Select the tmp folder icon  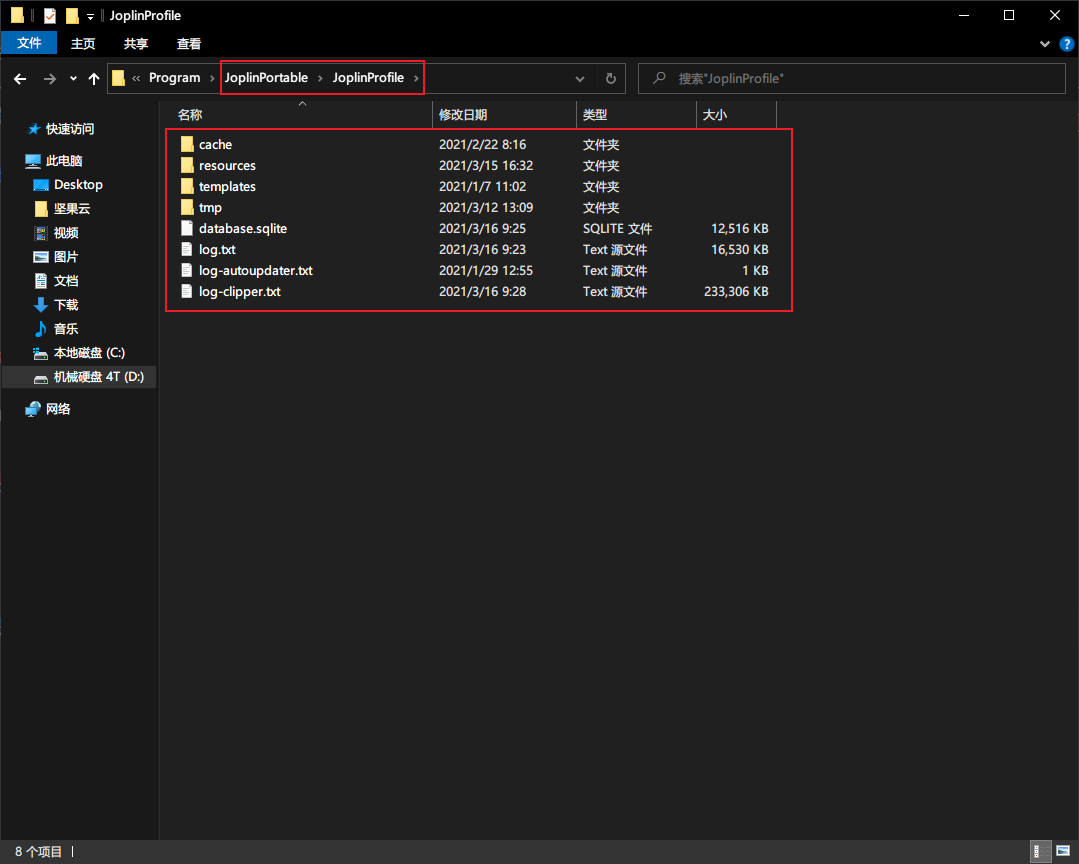tap(186, 207)
